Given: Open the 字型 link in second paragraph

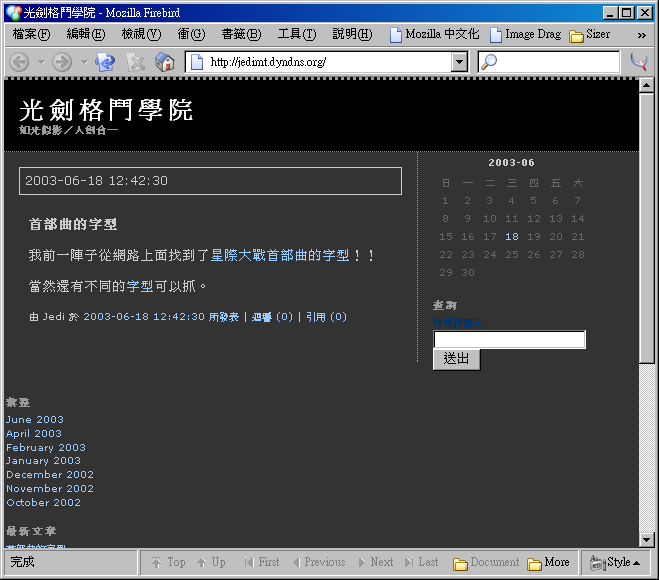Looking at the screenshot, I should [x=140, y=286].
